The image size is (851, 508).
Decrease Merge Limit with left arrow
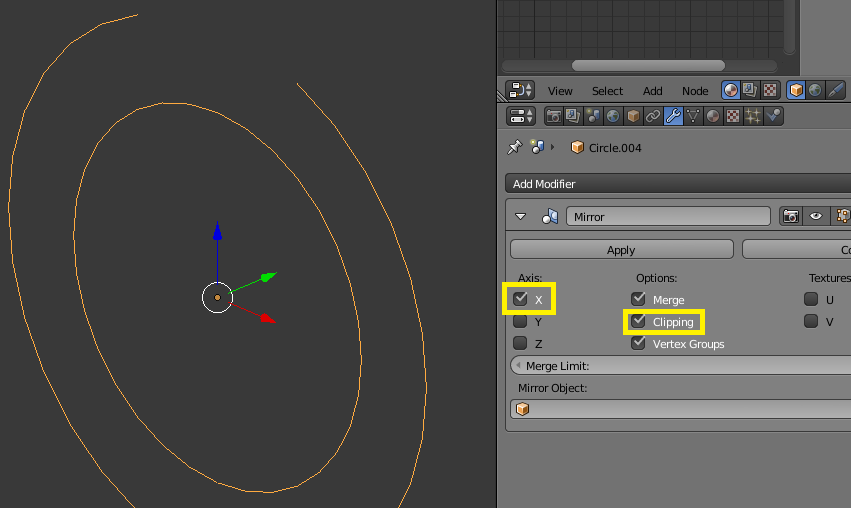point(518,365)
